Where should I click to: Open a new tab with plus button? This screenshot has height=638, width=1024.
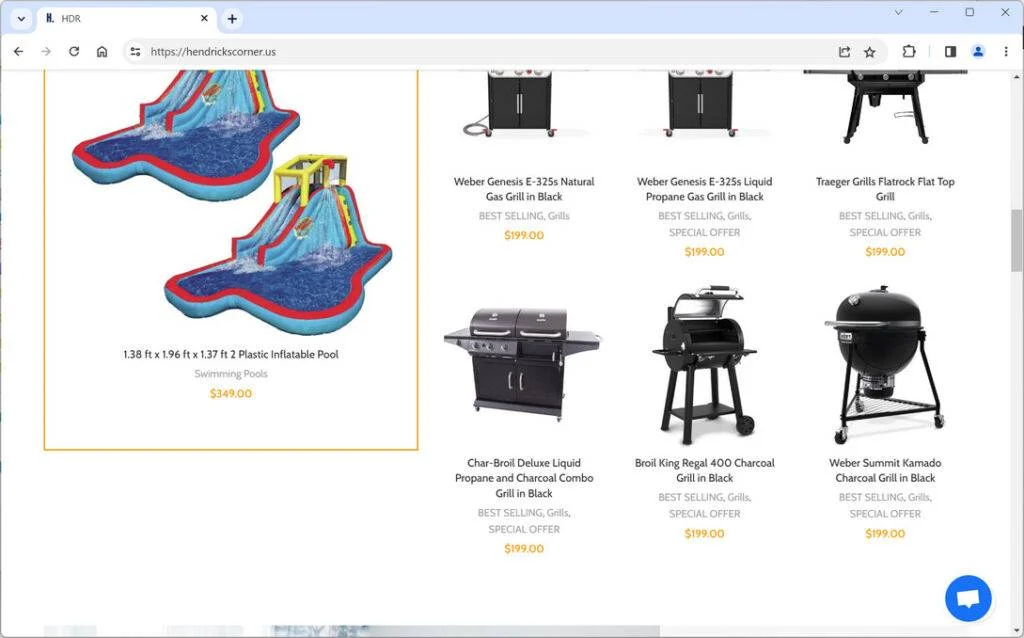coord(232,18)
